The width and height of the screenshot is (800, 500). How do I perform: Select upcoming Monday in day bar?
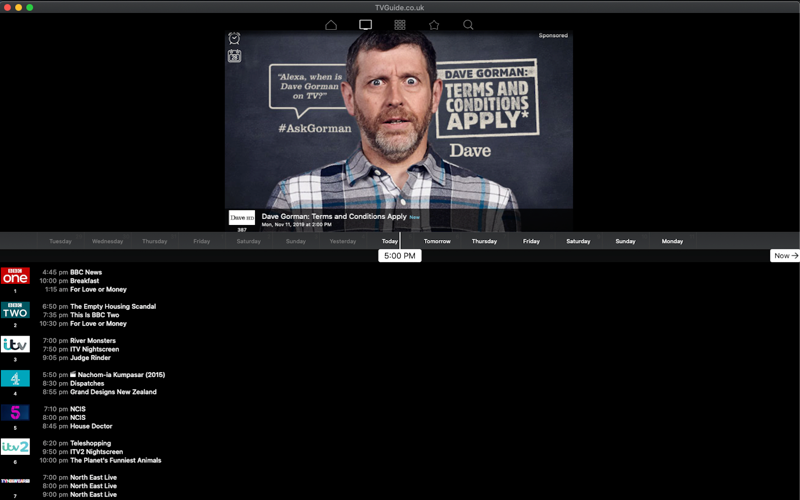click(x=672, y=241)
